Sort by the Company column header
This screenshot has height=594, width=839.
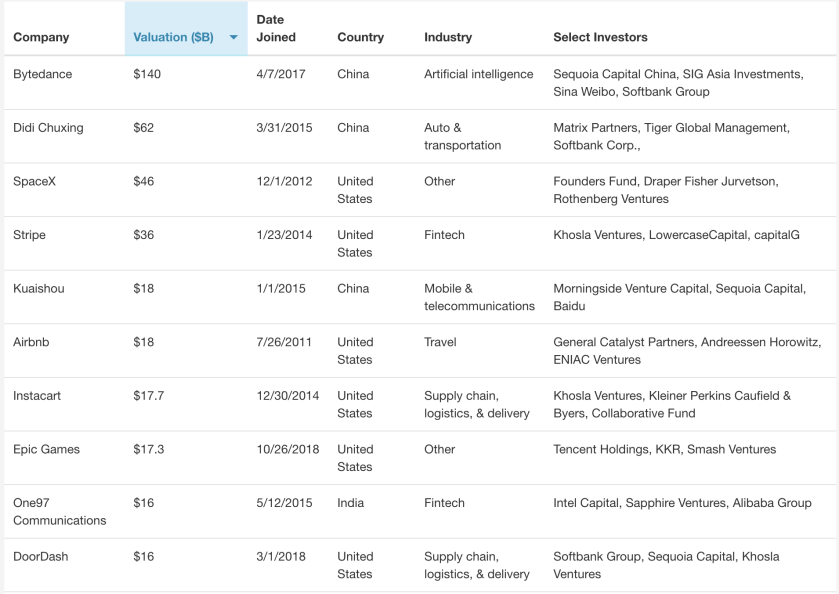click(41, 38)
